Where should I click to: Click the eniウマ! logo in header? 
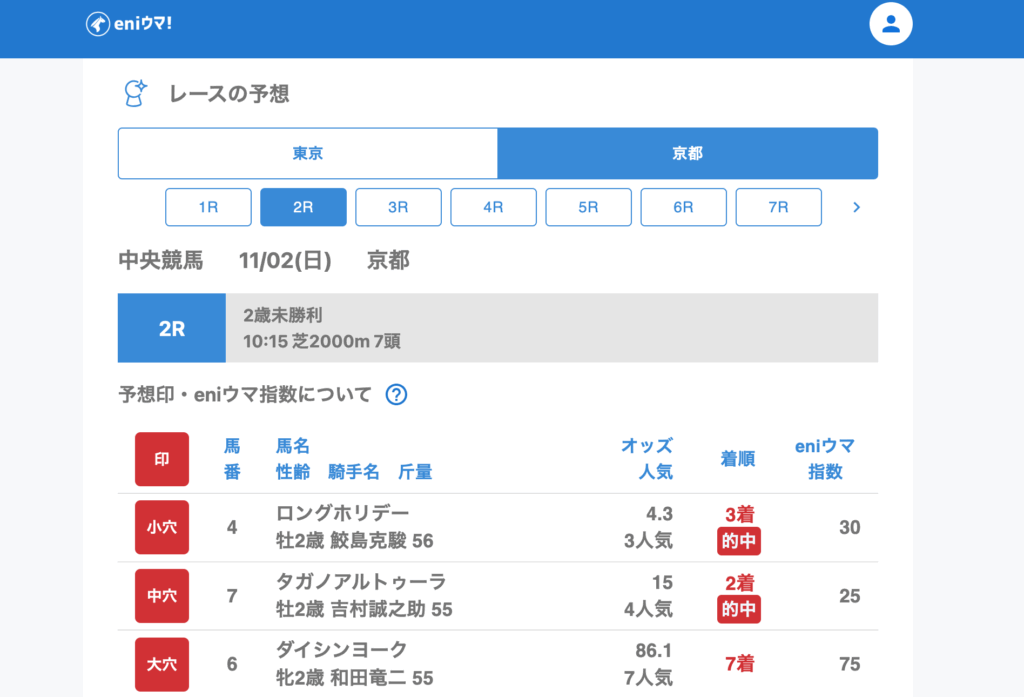pyautogui.click(x=129, y=24)
